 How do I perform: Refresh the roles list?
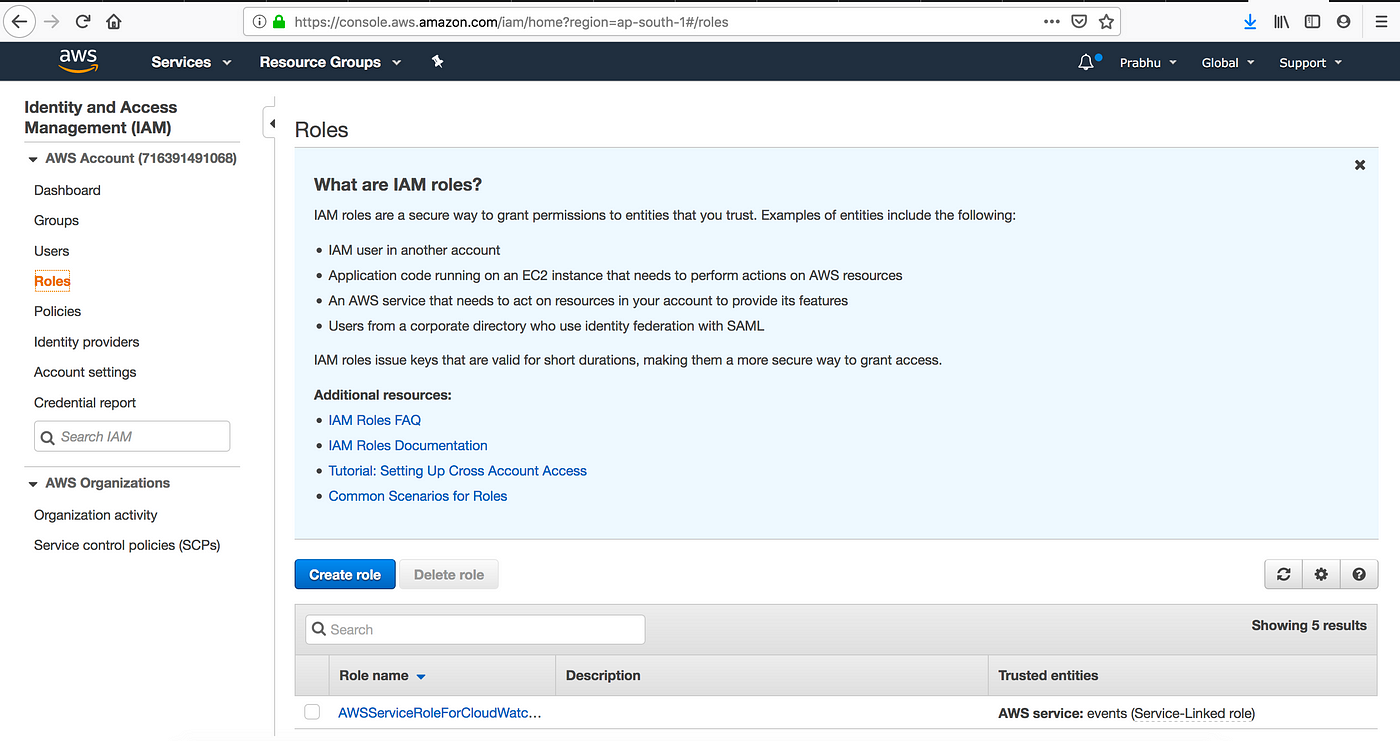click(x=1283, y=574)
